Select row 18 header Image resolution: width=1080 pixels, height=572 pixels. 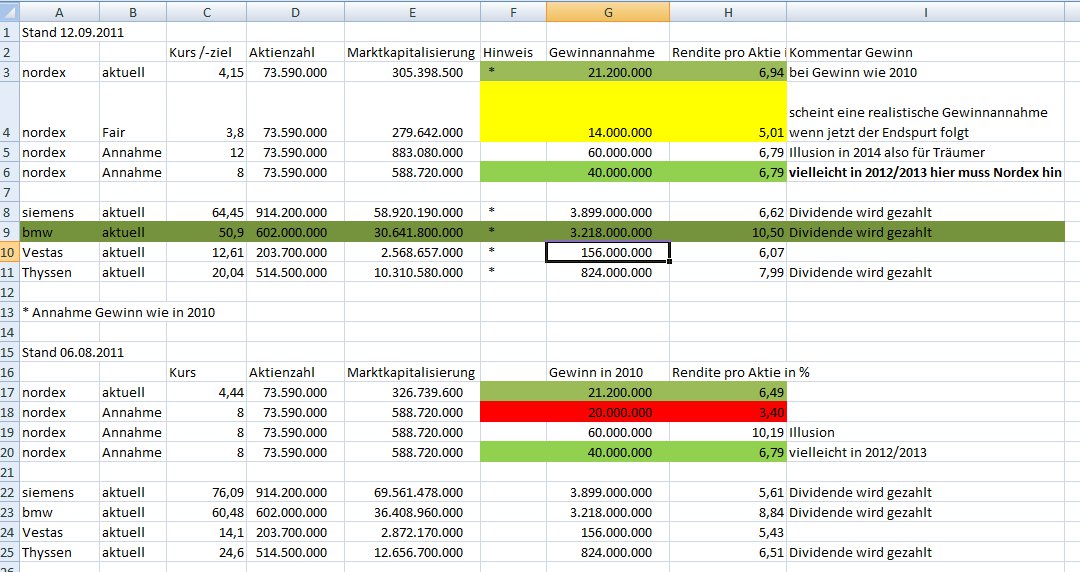[9, 412]
